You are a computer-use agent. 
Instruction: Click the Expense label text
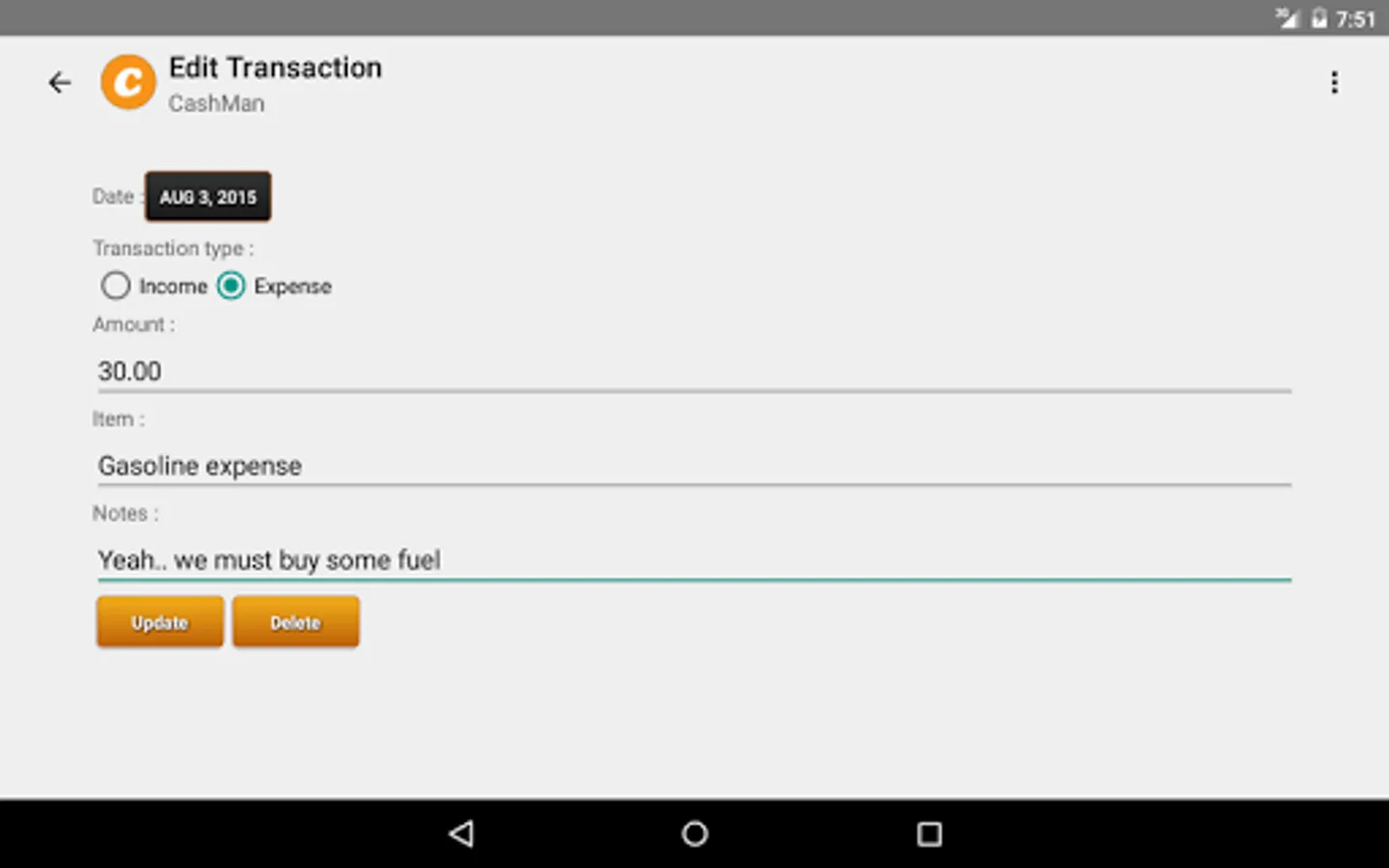[293, 286]
